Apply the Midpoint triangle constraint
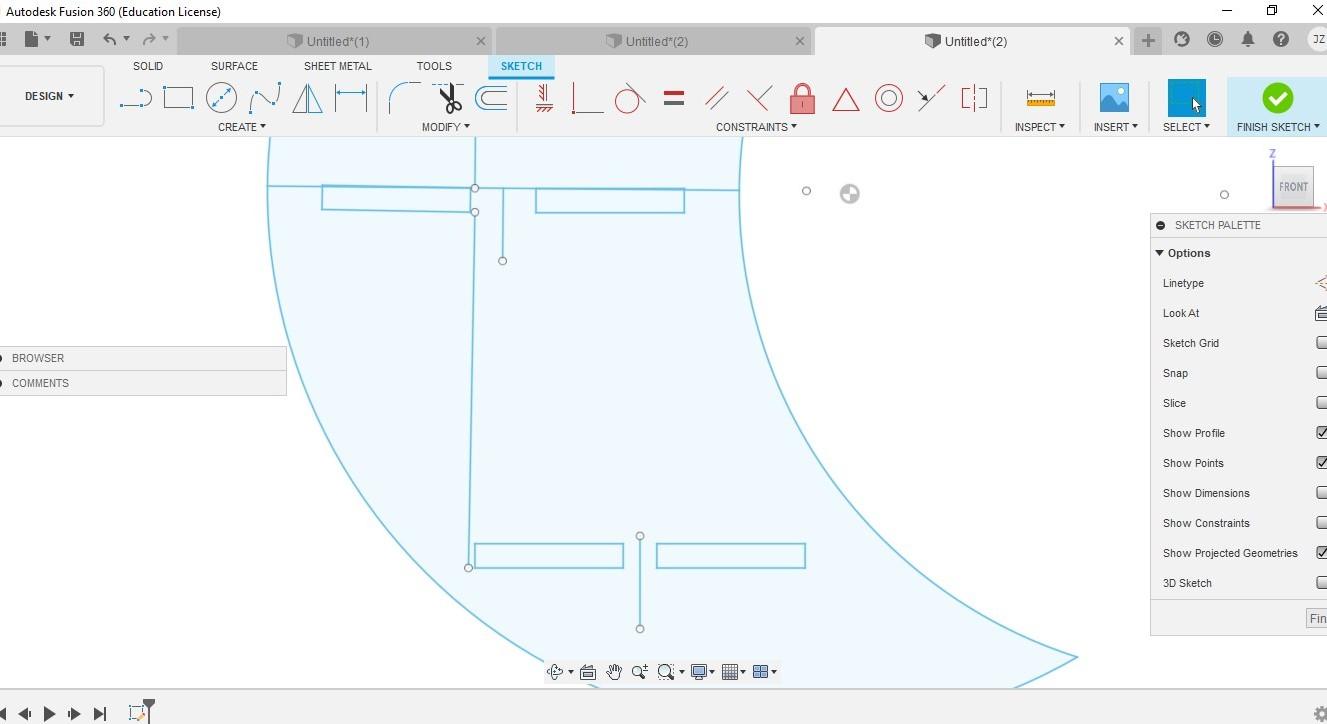 coord(846,99)
